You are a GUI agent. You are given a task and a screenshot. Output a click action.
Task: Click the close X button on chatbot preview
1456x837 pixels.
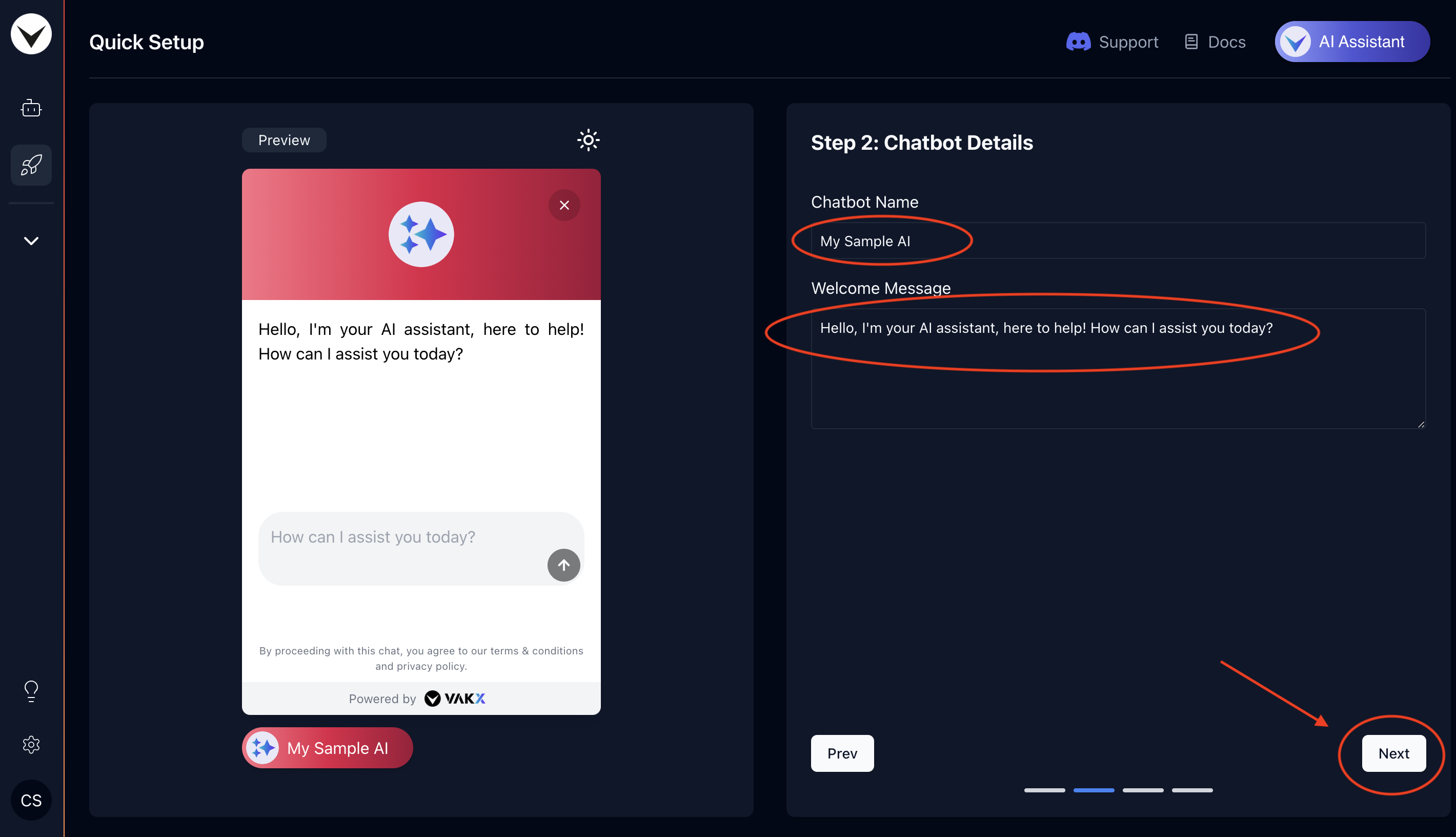[x=564, y=205]
